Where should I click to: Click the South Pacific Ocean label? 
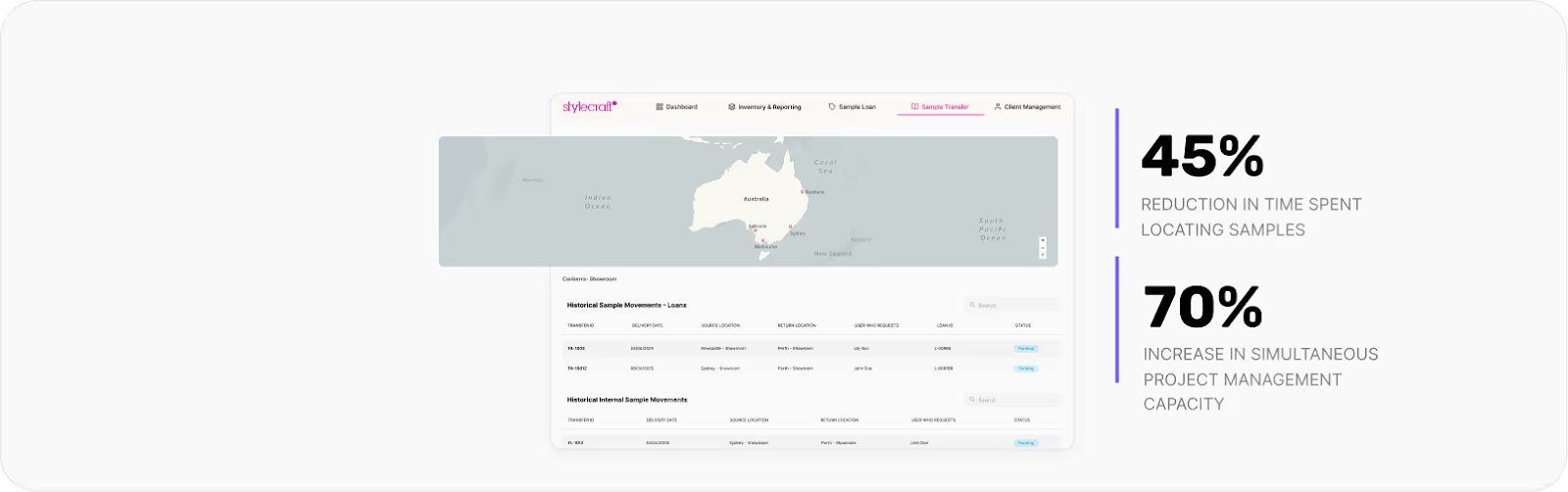(x=993, y=229)
